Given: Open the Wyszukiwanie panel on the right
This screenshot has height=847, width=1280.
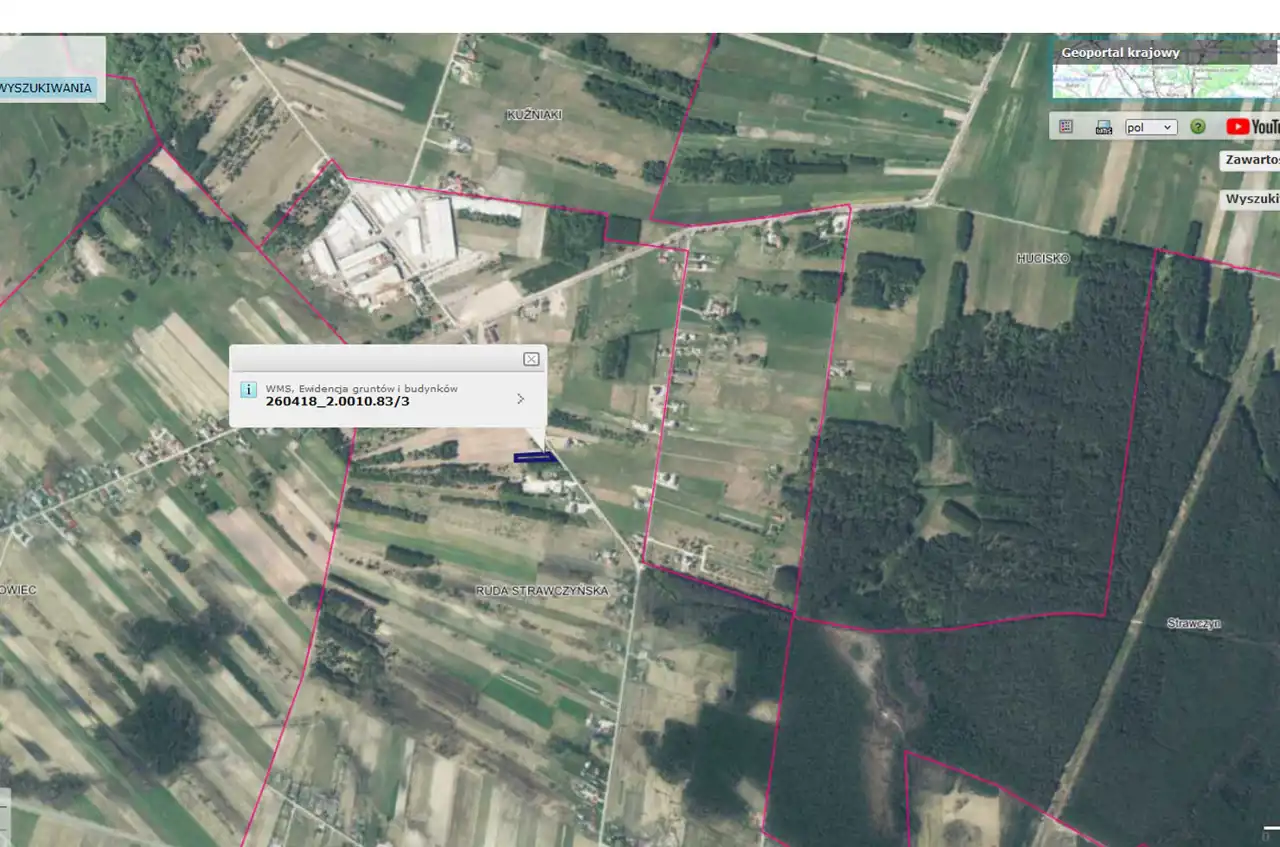Looking at the screenshot, I should click(1252, 199).
